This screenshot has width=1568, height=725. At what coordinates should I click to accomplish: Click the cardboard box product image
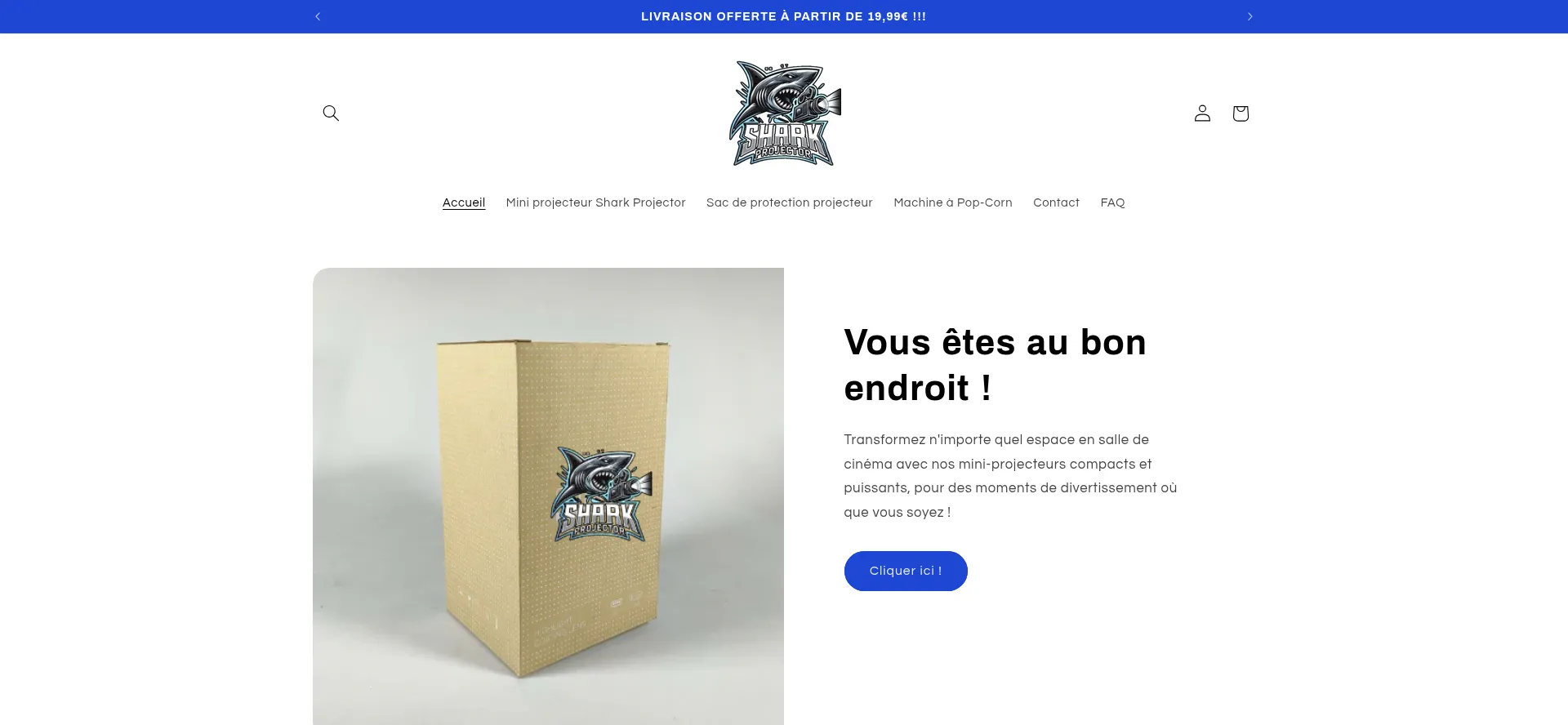click(548, 496)
